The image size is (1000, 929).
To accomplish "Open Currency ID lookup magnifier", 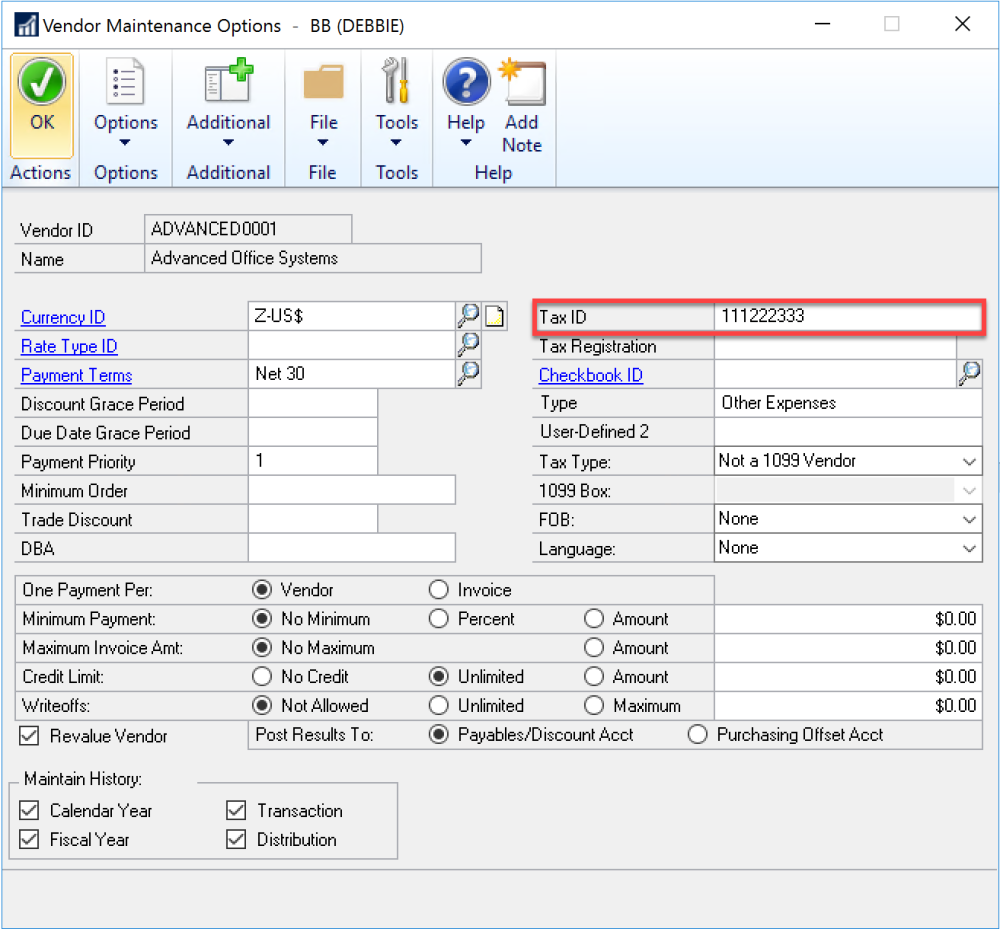I will (468, 317).
